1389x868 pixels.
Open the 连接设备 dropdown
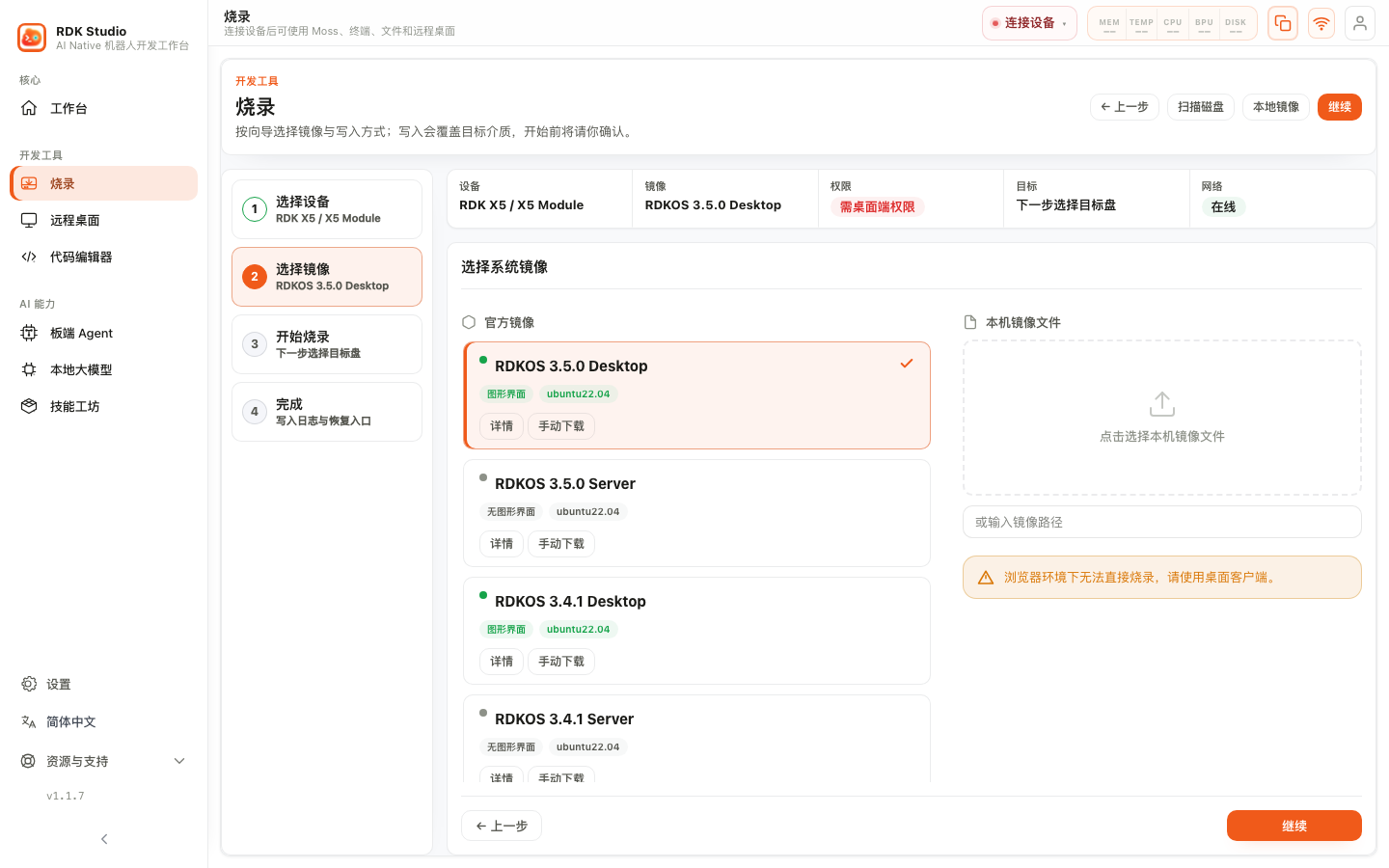(1029, 23)
